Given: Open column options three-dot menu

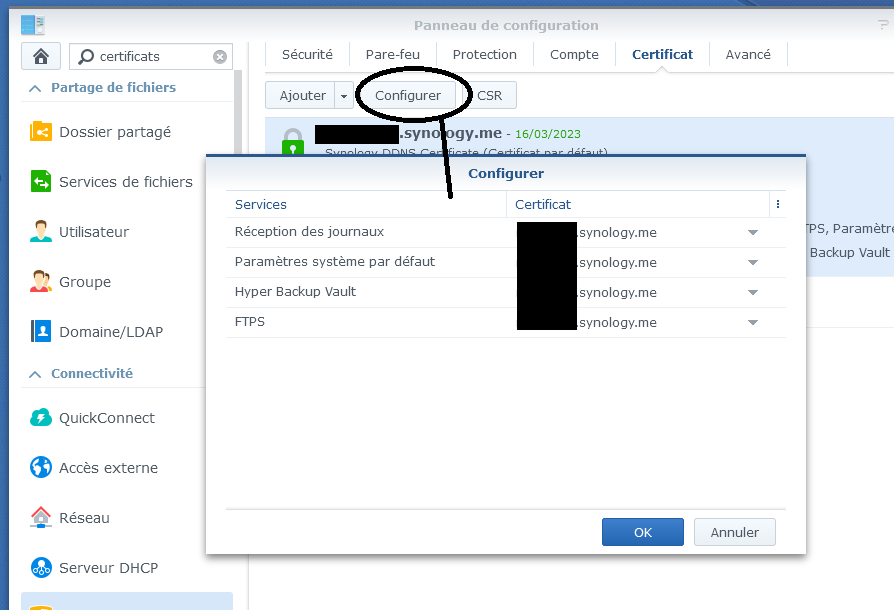Looking at the screenshot, I should (x=778, y=204).
